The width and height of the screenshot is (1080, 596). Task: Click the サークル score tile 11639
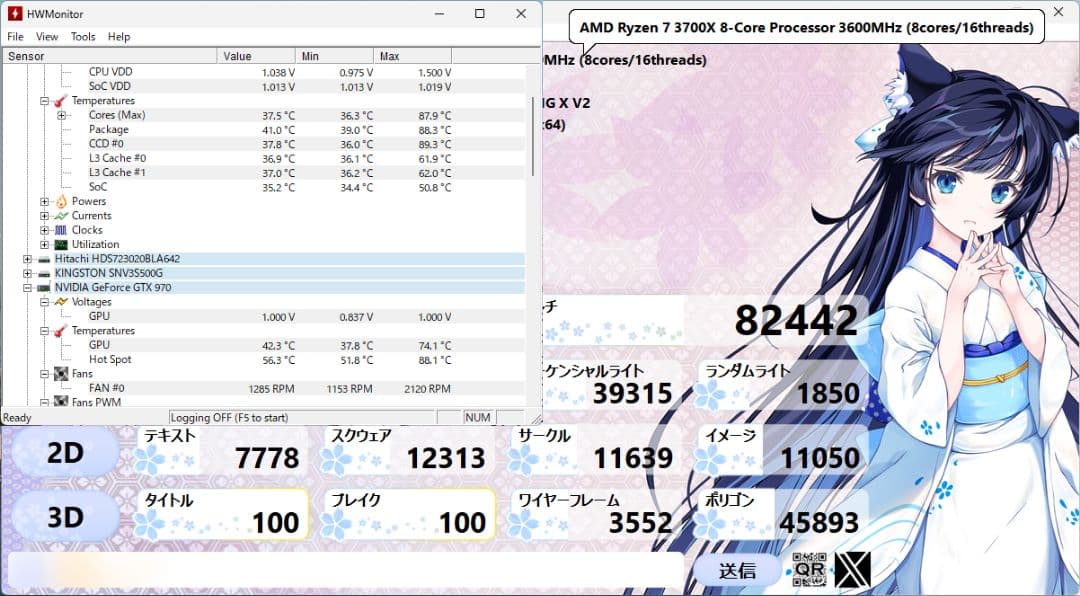[592, 451]
